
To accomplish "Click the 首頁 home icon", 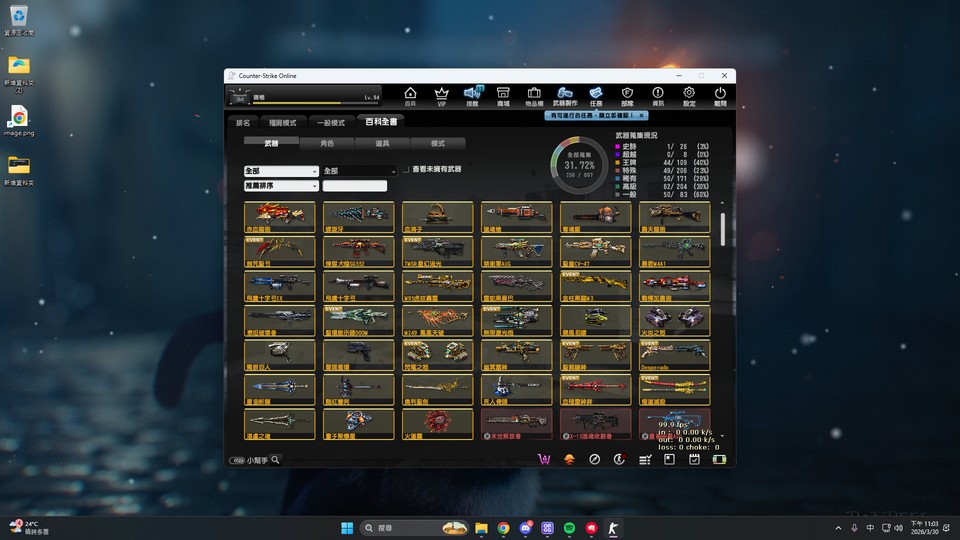I will coord(410,95).
